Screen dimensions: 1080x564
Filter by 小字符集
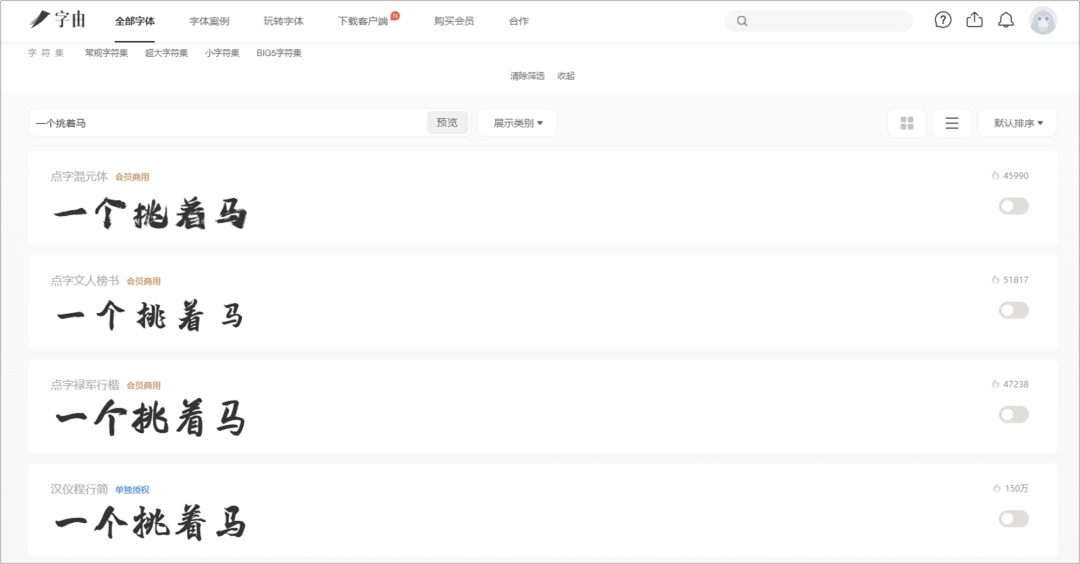click(222, 53)
